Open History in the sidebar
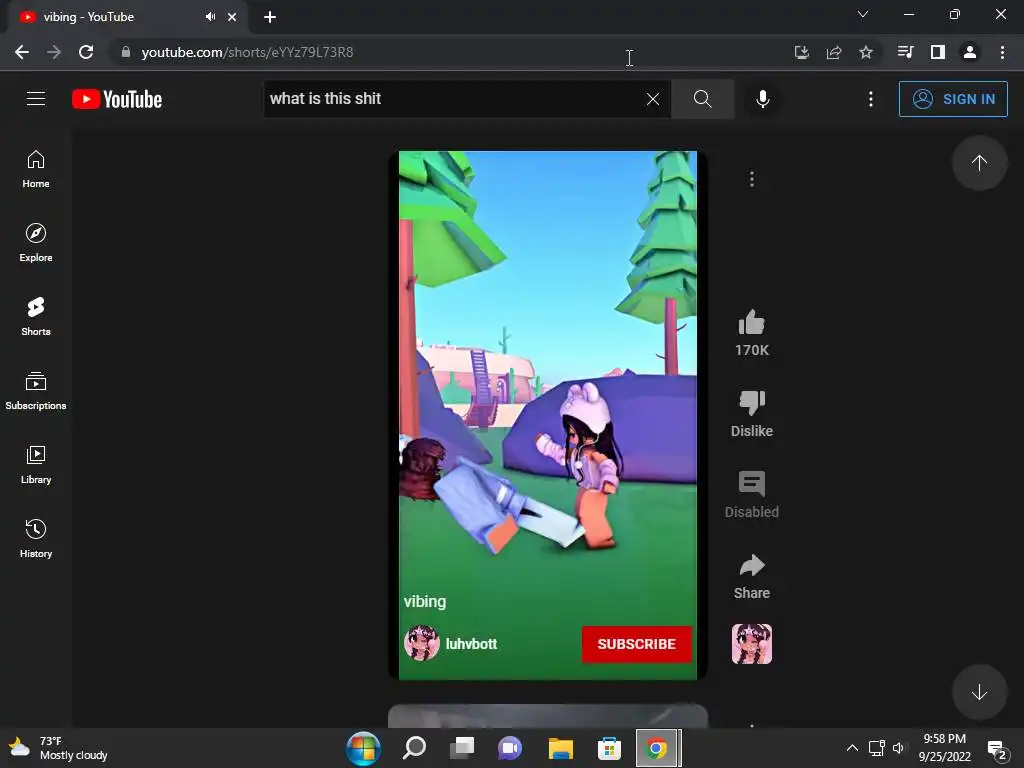Screen dimensions: 1024x768 pyautogui.click(x=36, y=539)
